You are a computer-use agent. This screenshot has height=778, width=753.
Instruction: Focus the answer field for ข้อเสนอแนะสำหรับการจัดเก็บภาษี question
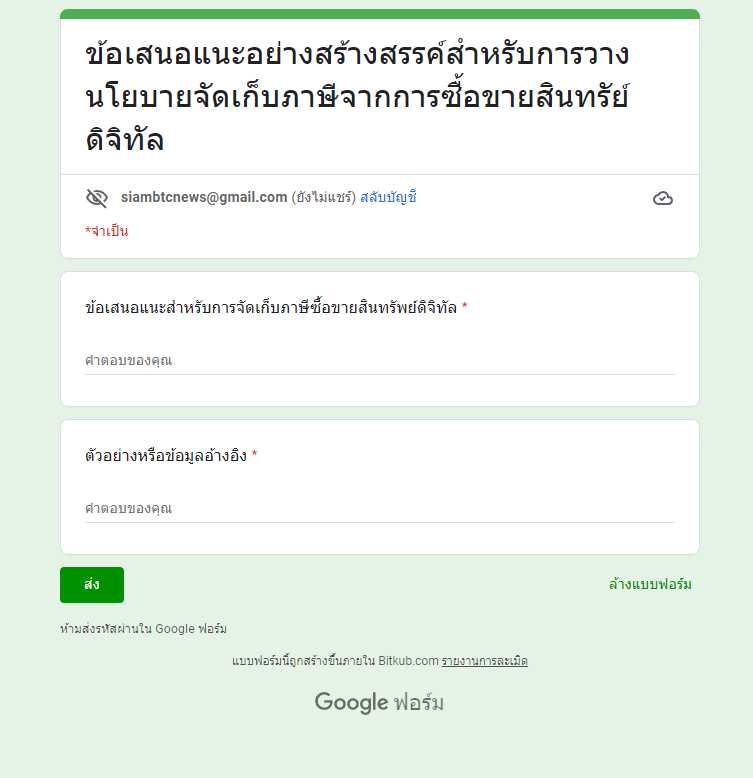pos(379,361)
